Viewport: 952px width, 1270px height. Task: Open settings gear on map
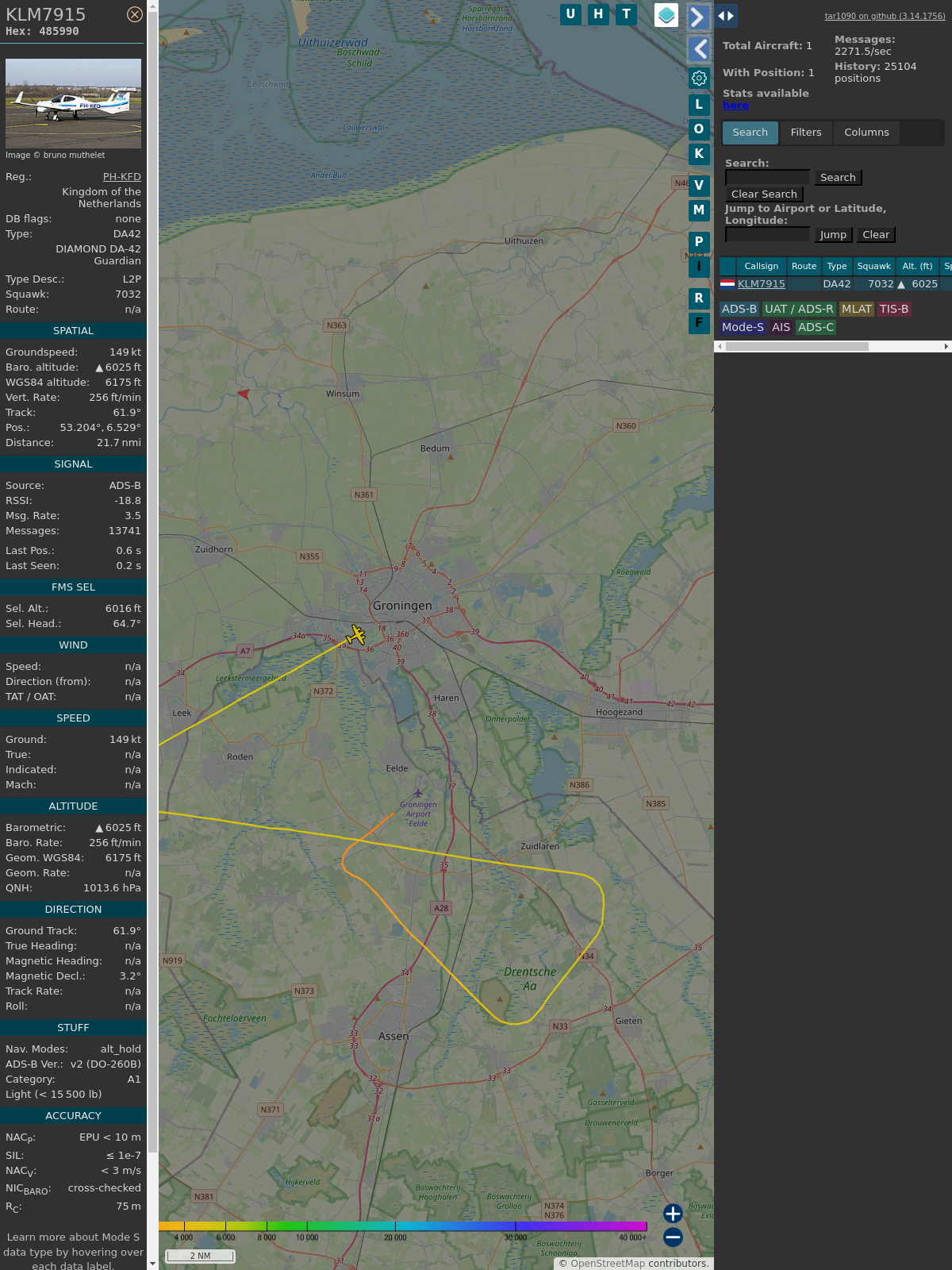click(699, 78)
